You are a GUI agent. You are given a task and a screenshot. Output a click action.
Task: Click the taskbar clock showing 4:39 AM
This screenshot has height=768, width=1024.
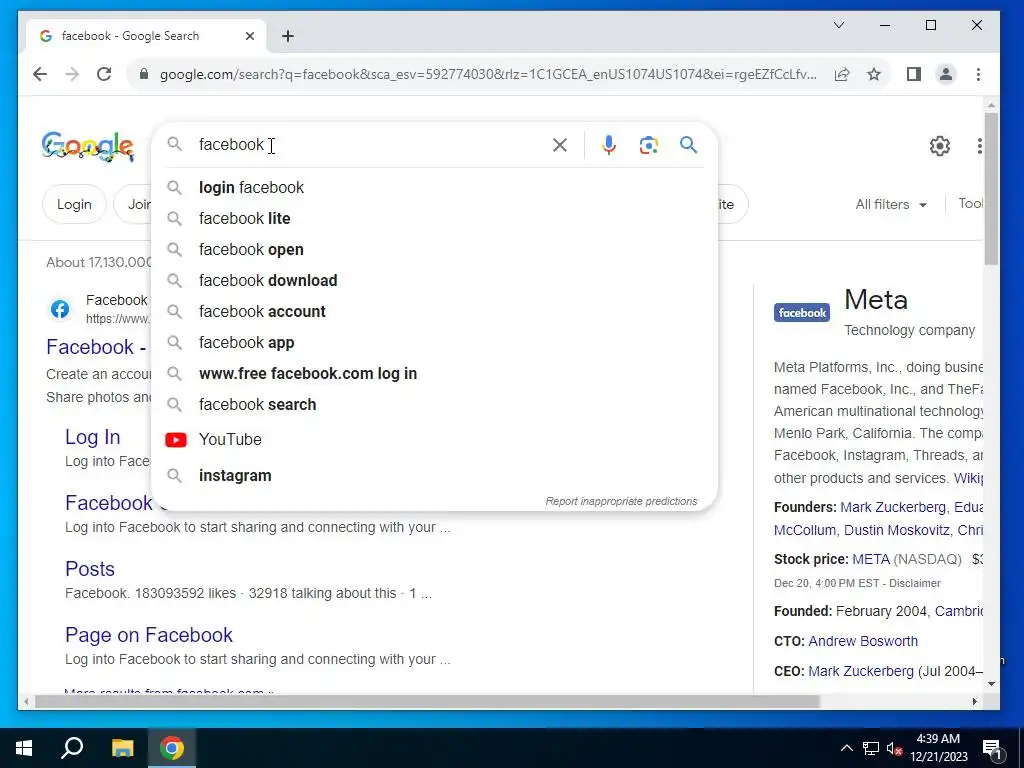click(x=938, y=748)
